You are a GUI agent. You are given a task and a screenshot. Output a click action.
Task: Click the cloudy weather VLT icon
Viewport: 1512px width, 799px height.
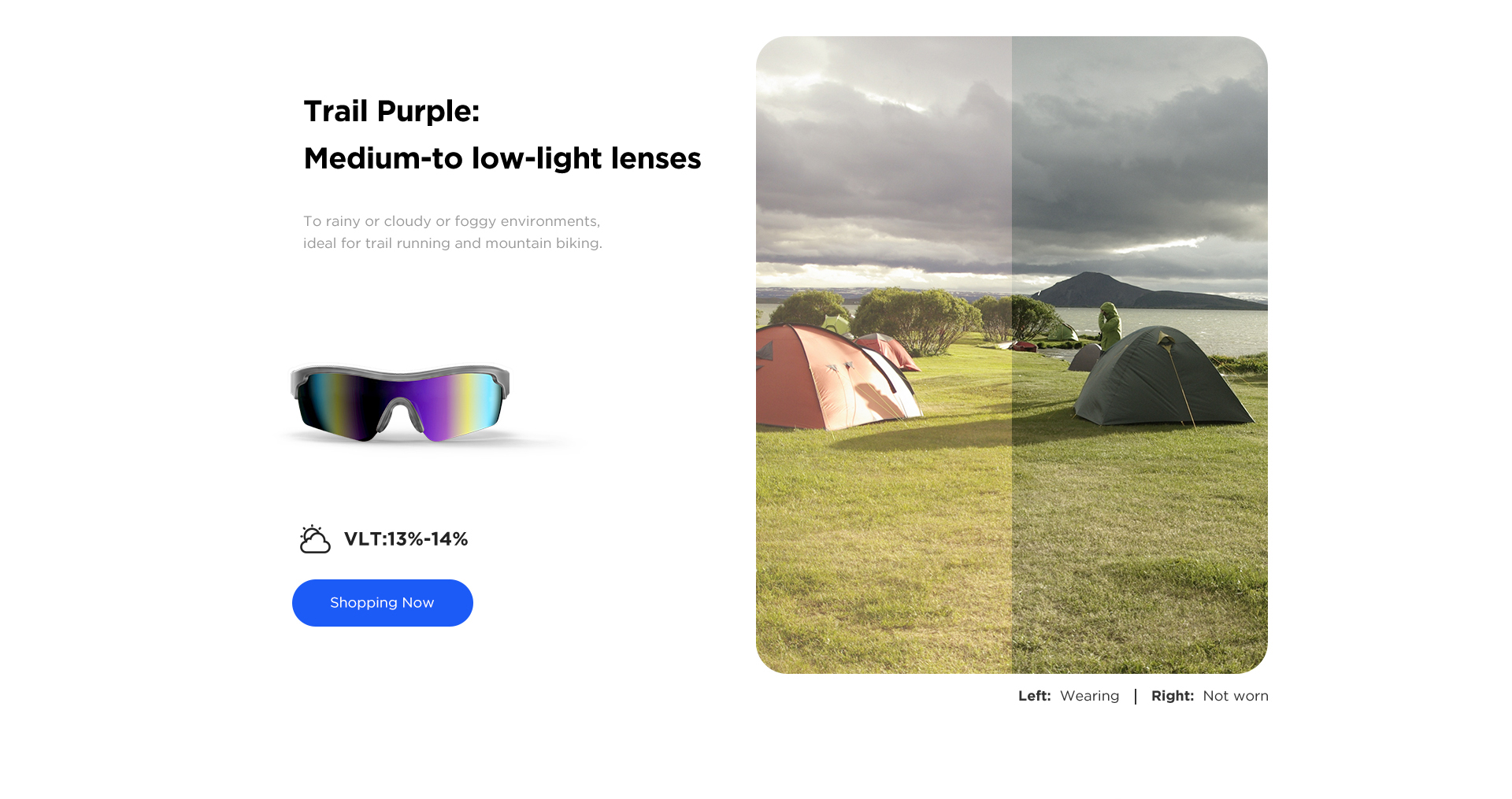click(315, 539)
